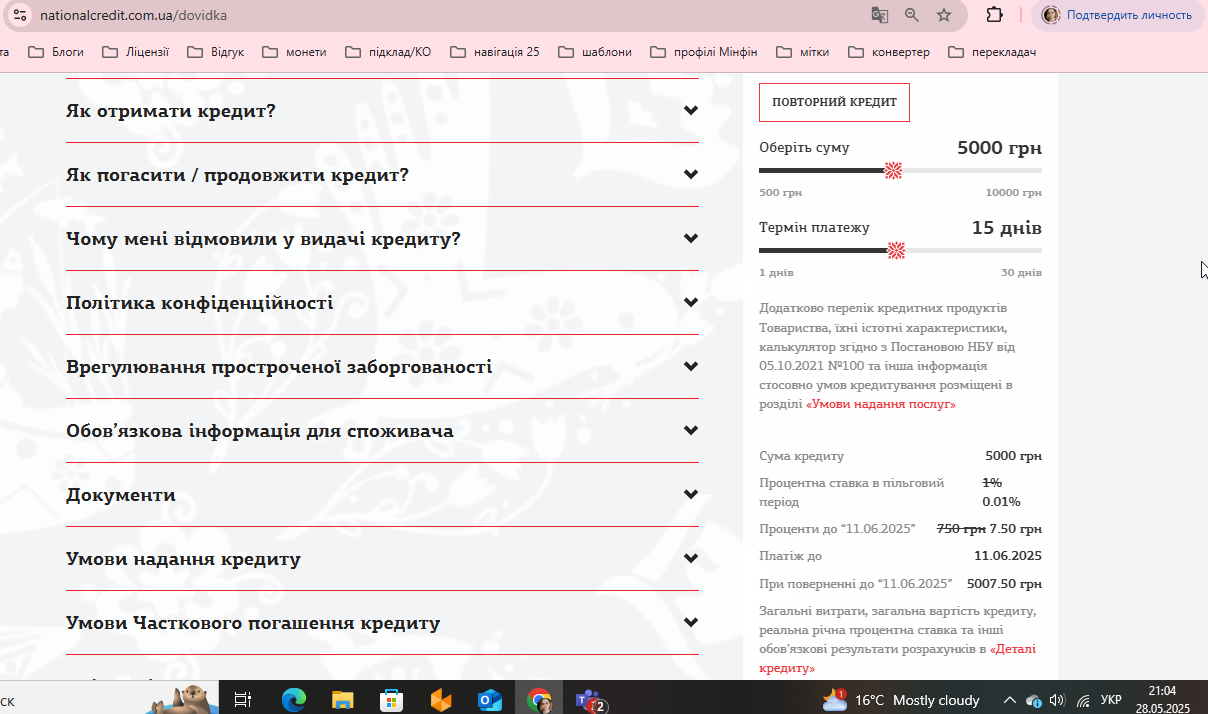Click the Google Translate icon in address bar
1208x714 pixels.
[880, 15]
